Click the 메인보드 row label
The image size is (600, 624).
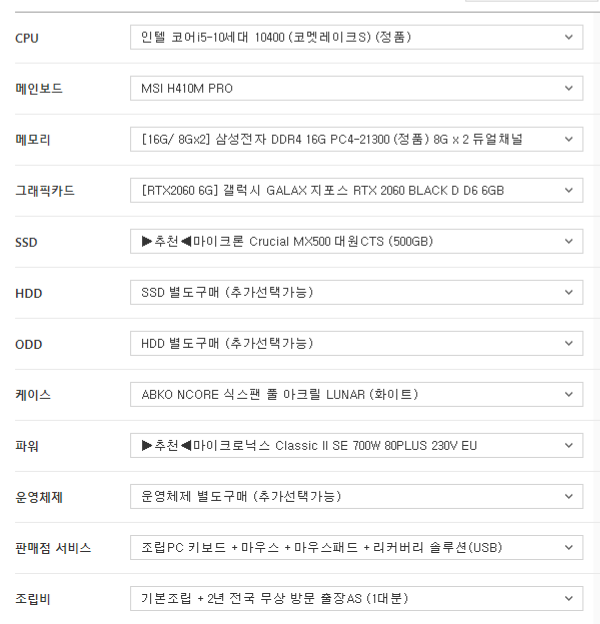pyautogui.click(x=39, y=89)
